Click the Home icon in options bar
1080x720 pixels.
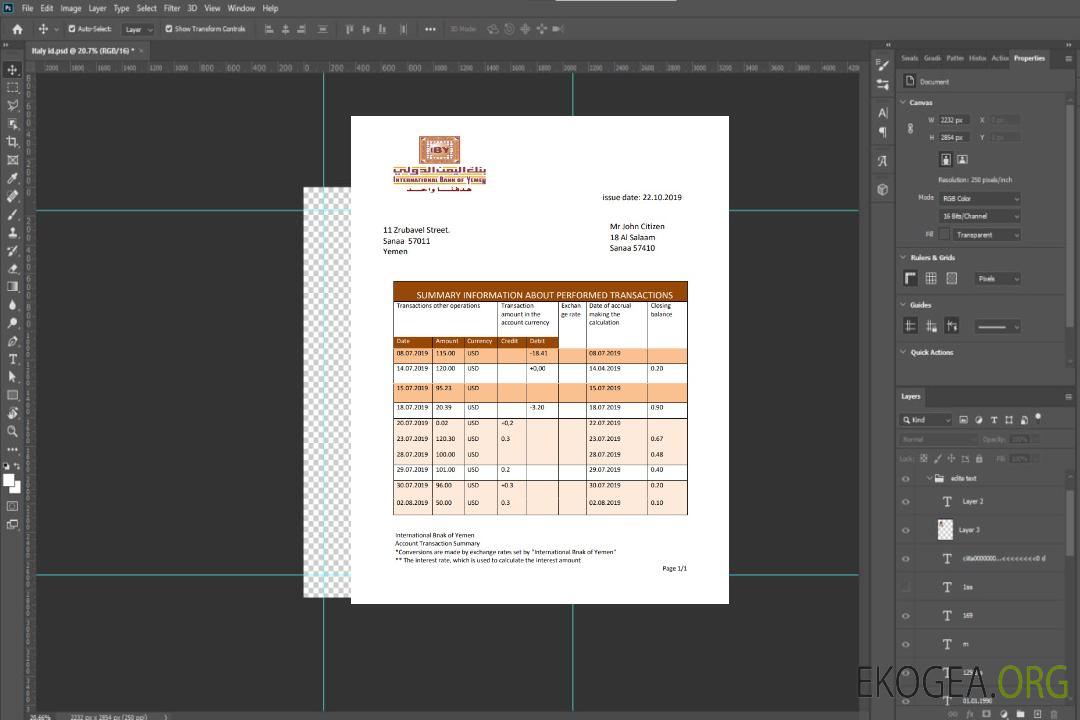17,29
